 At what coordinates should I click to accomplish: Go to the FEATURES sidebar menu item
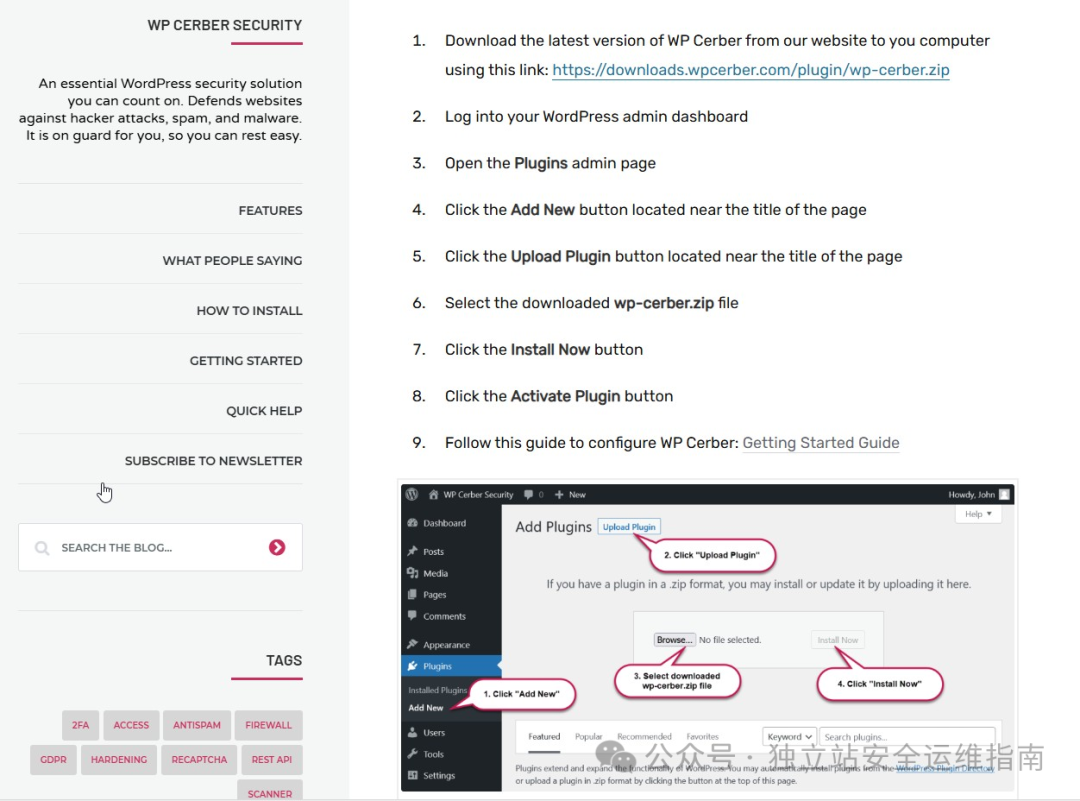tap(270, 211)
